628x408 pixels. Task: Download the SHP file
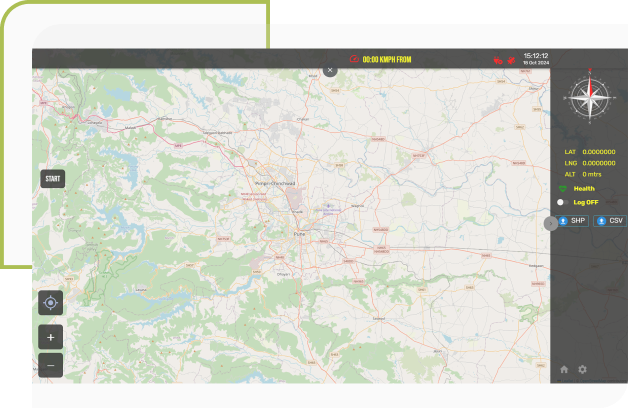[573, 220]
